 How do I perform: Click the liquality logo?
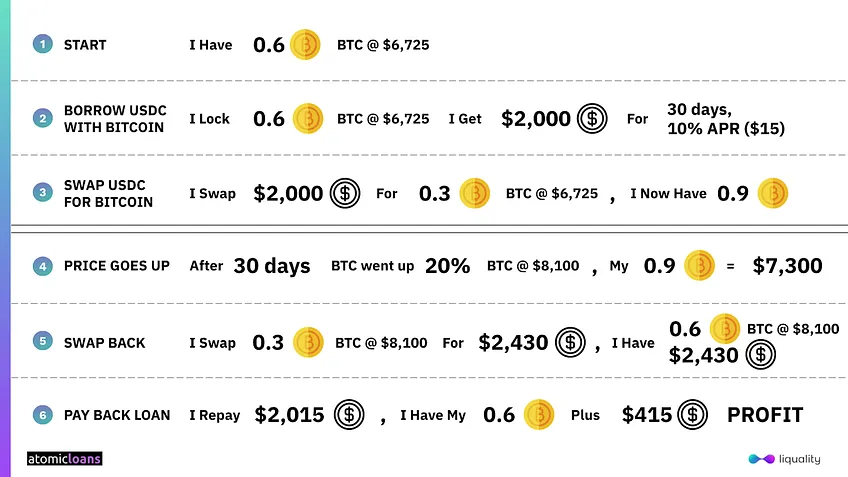784,459
